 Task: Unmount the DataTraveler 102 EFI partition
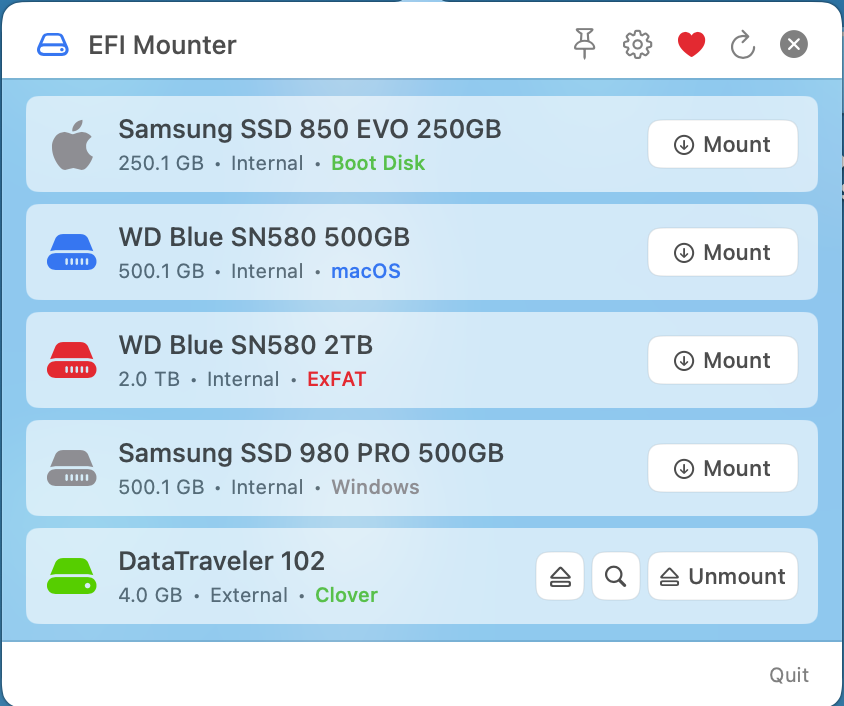tap(722, 576)
